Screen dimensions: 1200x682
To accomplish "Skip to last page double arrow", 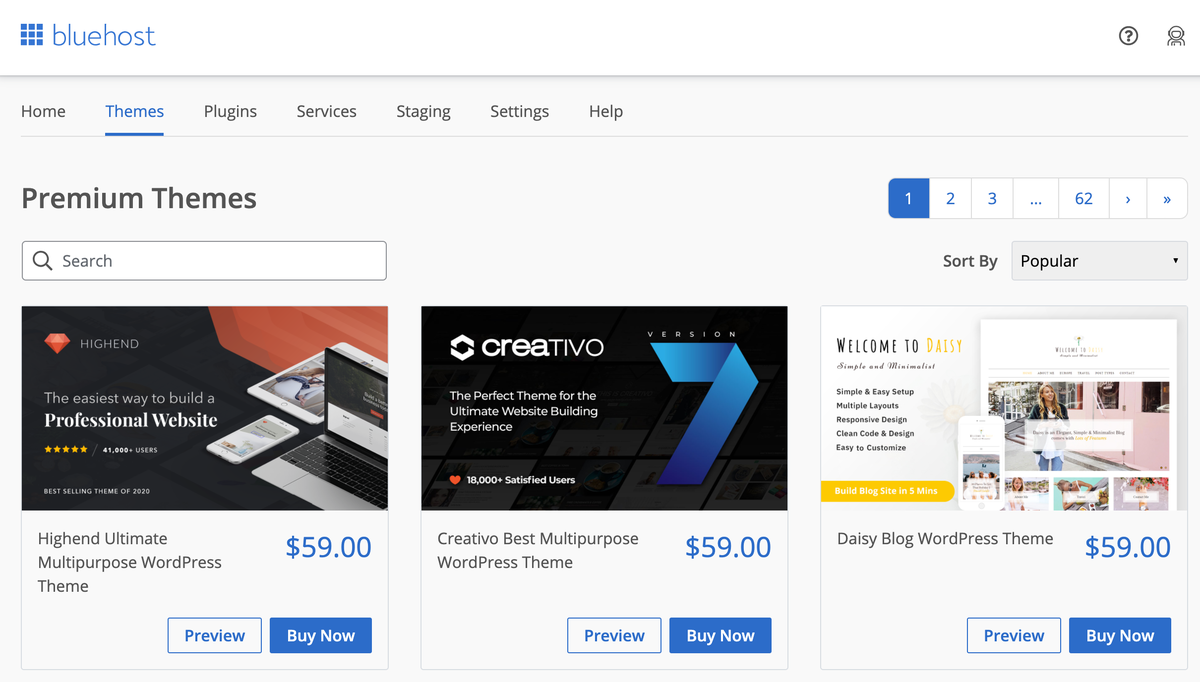I will pos(1167,198).
